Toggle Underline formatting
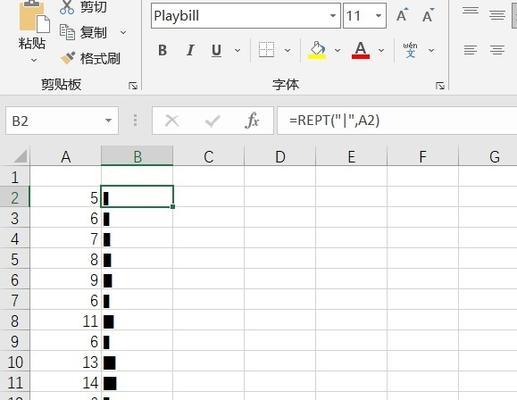Viewport: 517px width, 400px height. pyautogui.click(x=216, y=51)
